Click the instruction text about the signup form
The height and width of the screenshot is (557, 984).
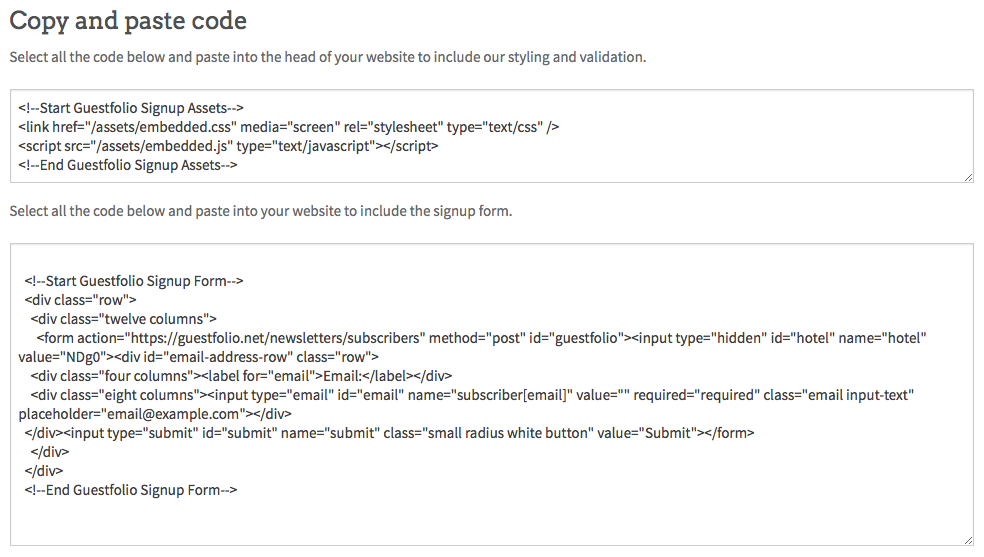click(x=260, y=211)
